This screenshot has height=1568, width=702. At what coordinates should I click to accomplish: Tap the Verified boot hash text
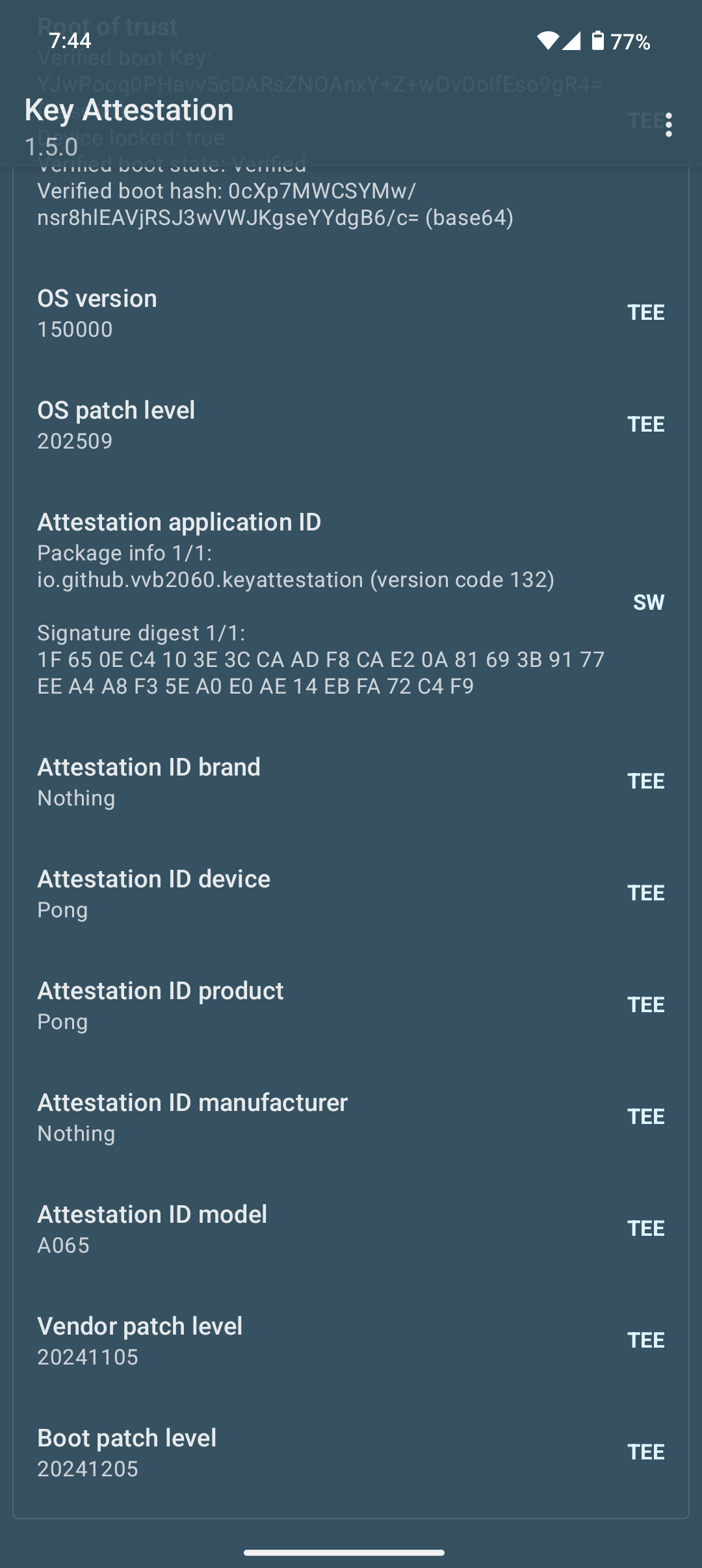[275, 204]
